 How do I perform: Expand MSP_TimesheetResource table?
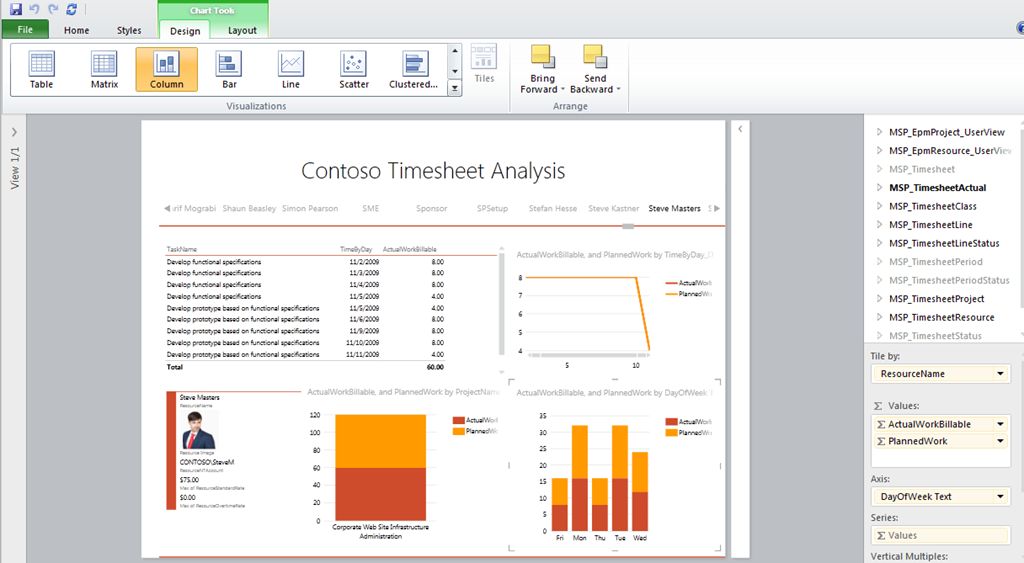point(879,317)
